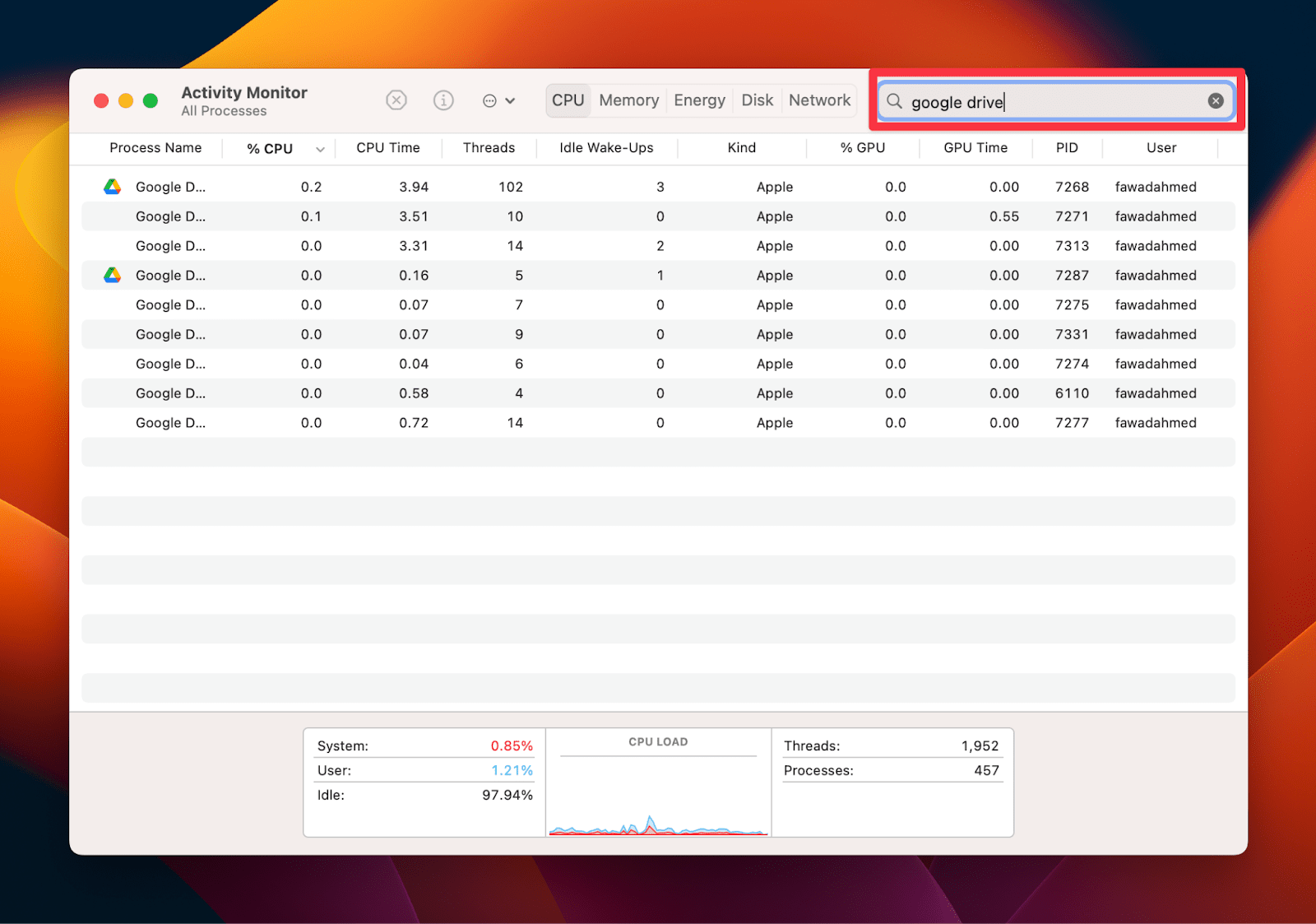Click the green full screen window button
1316x924 pixels.
pyautogui.click(x=151, y=100)
